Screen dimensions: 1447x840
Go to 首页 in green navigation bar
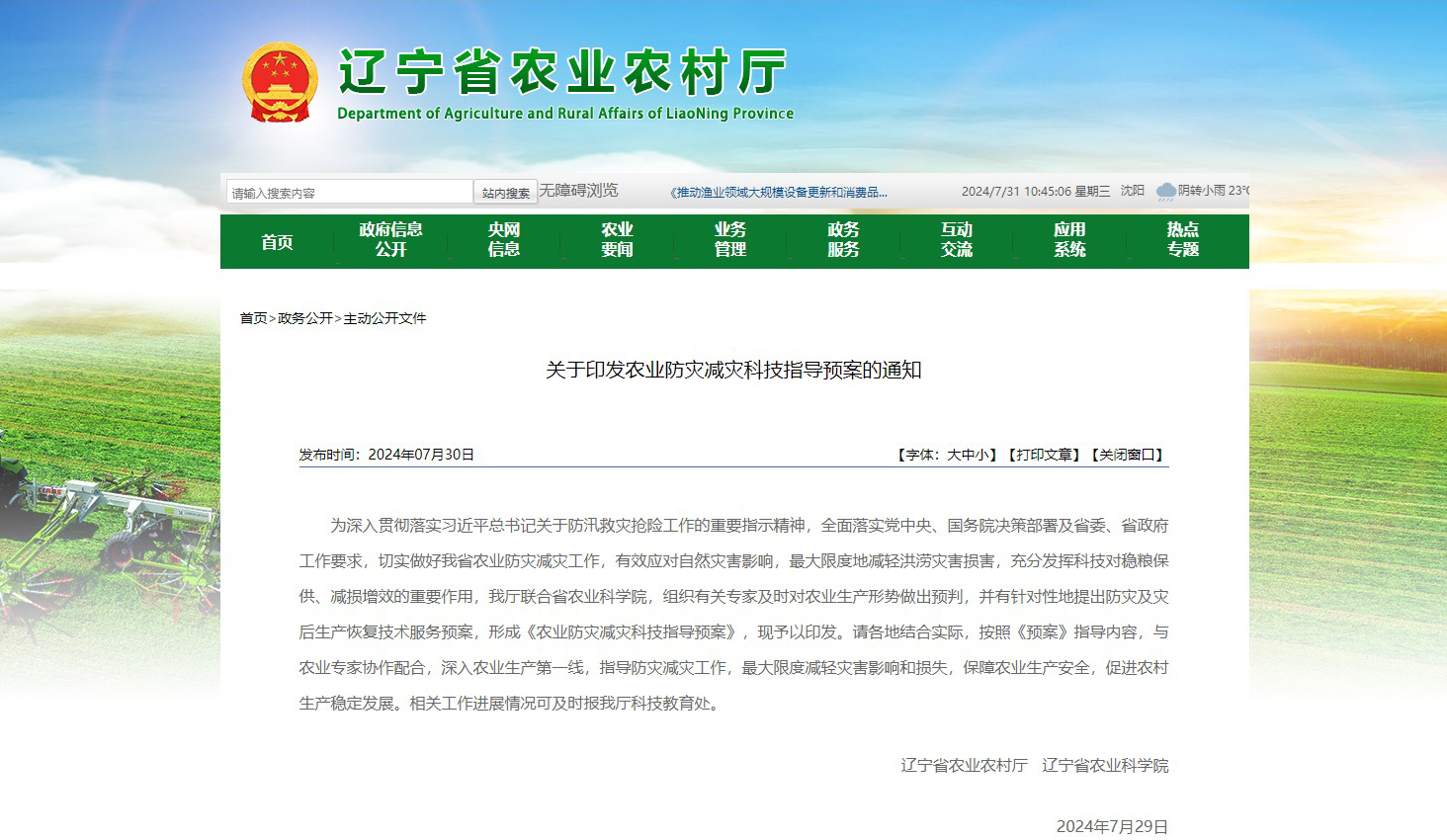pyautogui.click(x=277, y=242)
